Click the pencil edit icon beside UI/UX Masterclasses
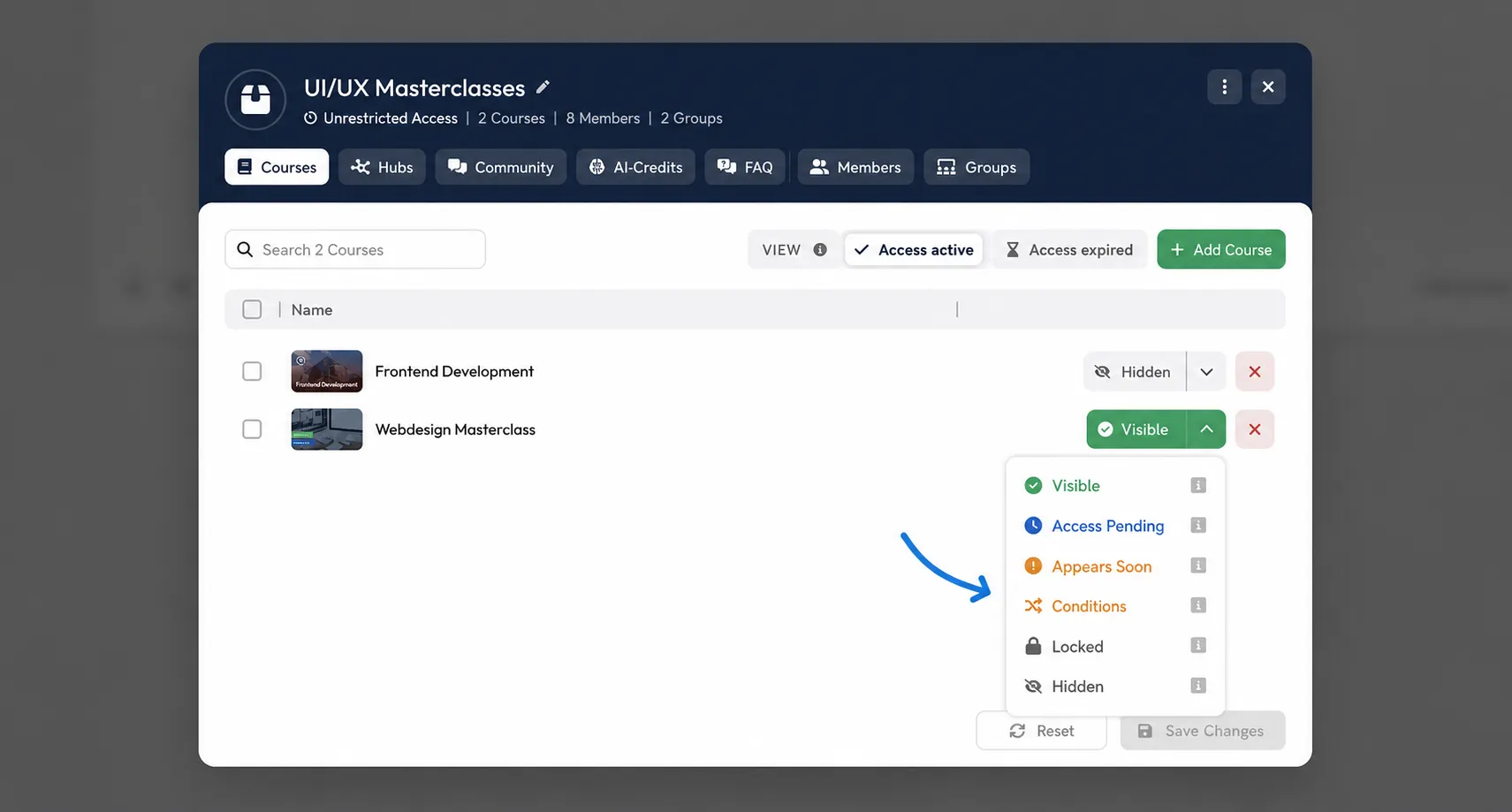This screenshot has width=1512, height=812. click(x=543, y=87)
